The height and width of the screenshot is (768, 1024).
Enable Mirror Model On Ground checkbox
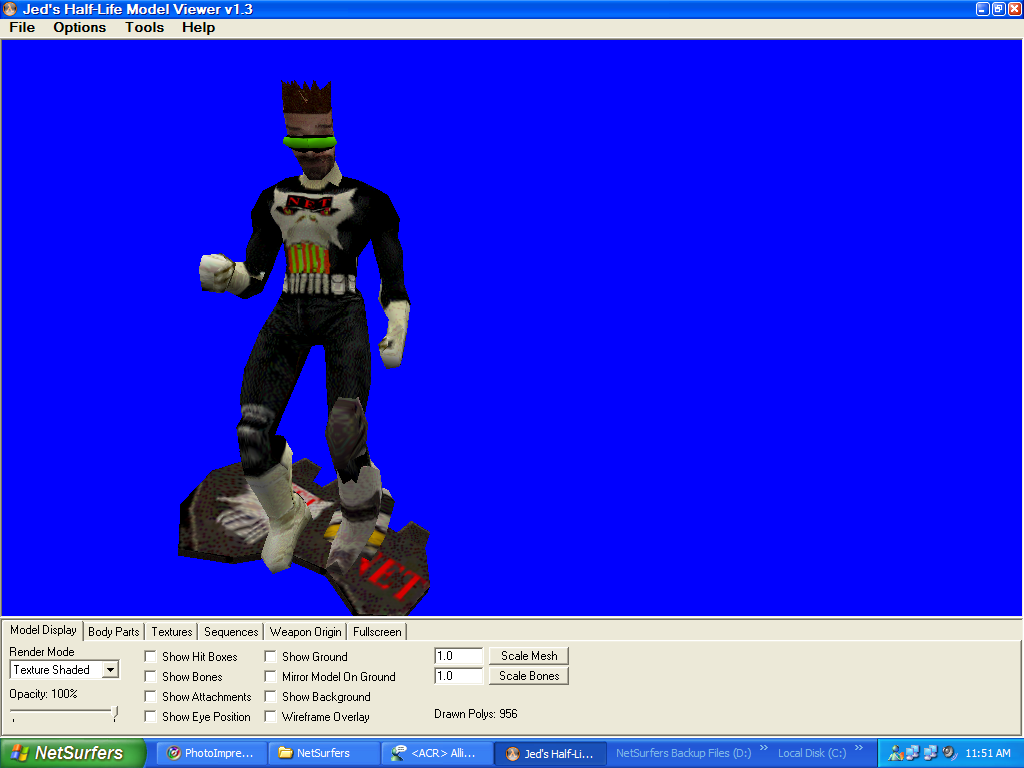(x=270, y=677)
